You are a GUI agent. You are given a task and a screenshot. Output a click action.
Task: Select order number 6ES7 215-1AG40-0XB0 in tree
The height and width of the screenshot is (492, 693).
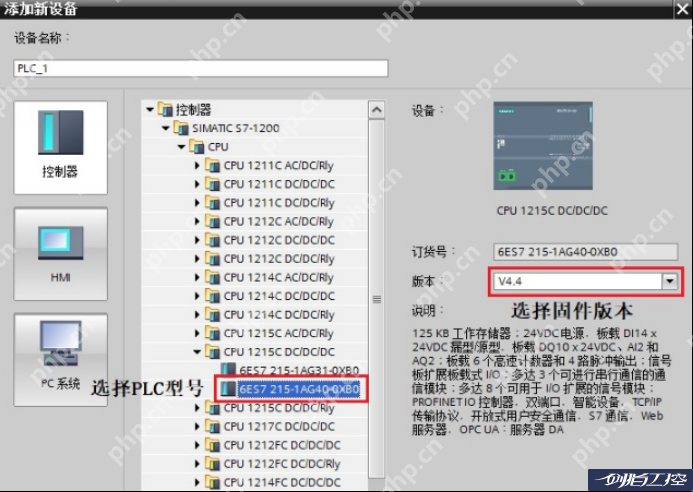pos(298,389)
